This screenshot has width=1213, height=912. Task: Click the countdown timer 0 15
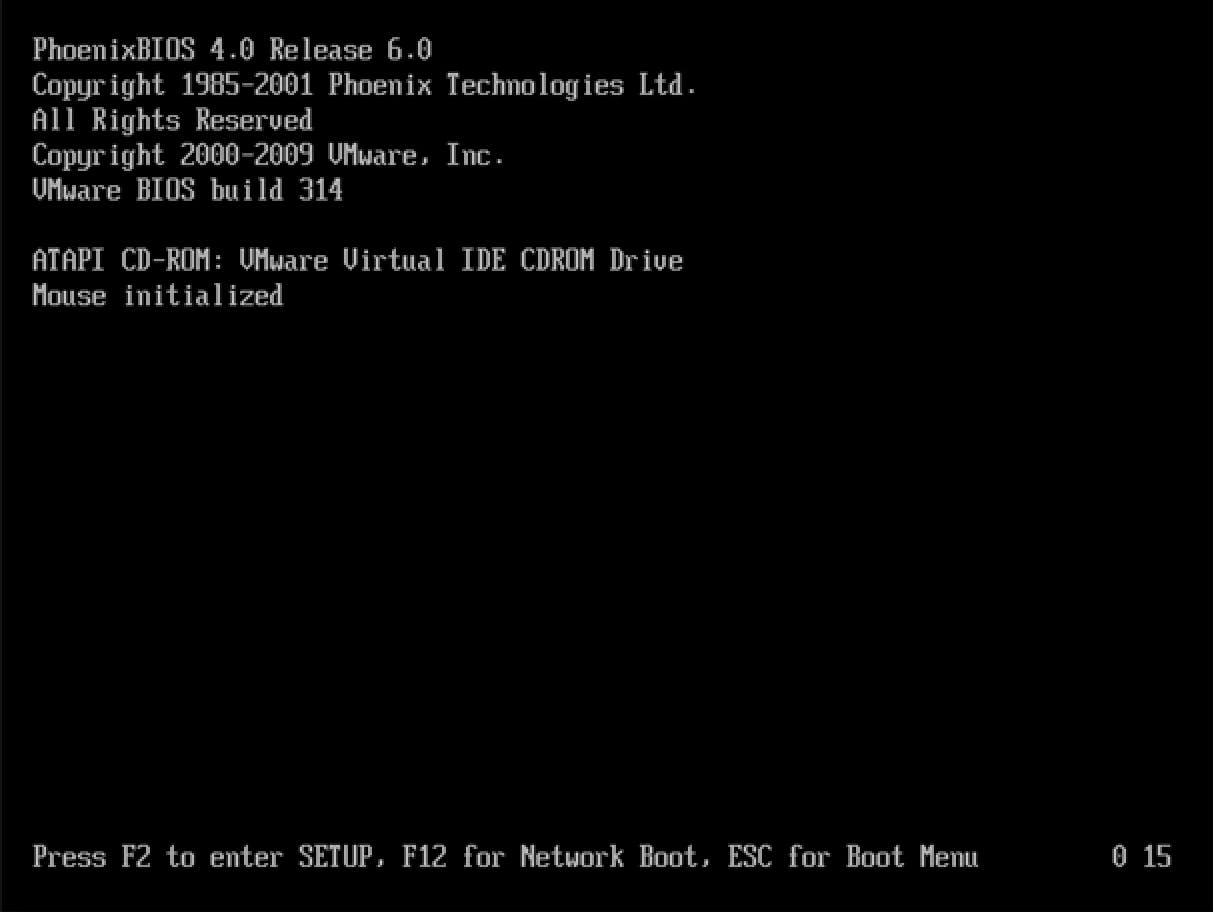click(x=1141, y=857)
